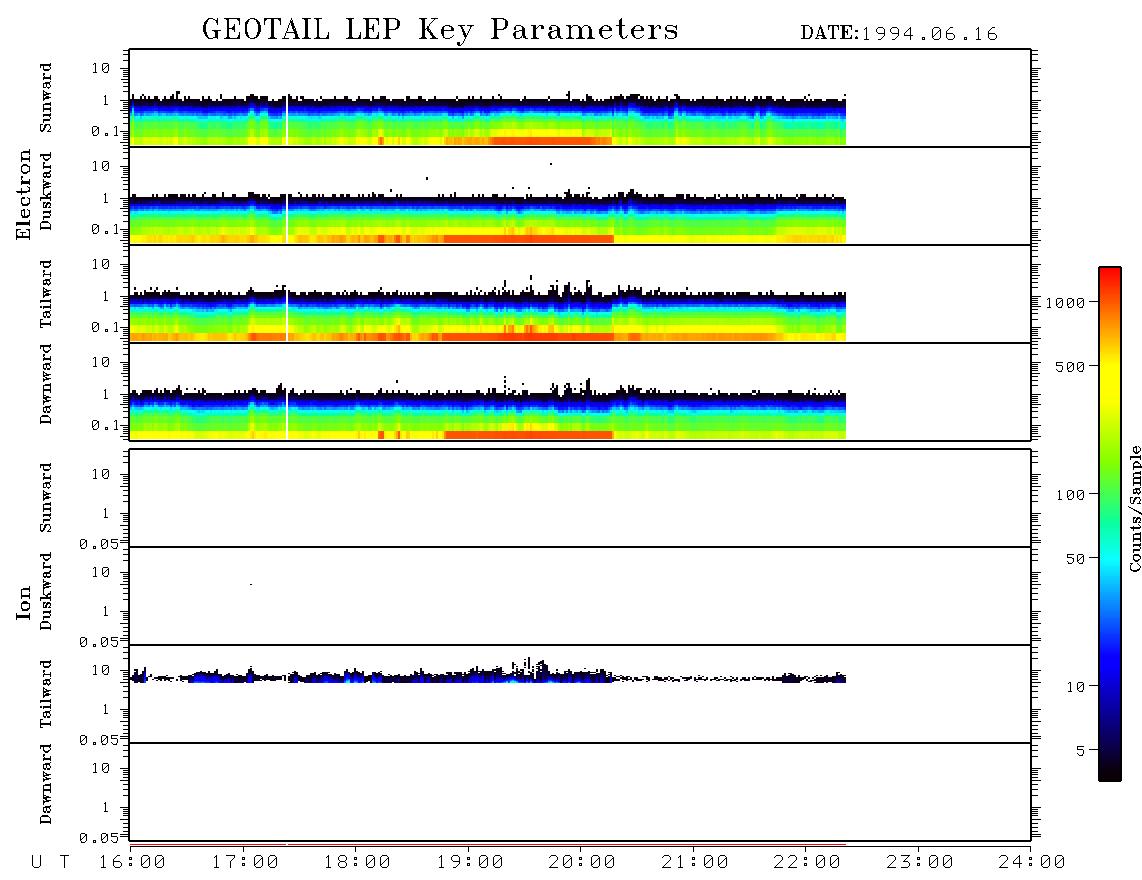Select the 17:00 time tick label

click(x=245, y=863)
